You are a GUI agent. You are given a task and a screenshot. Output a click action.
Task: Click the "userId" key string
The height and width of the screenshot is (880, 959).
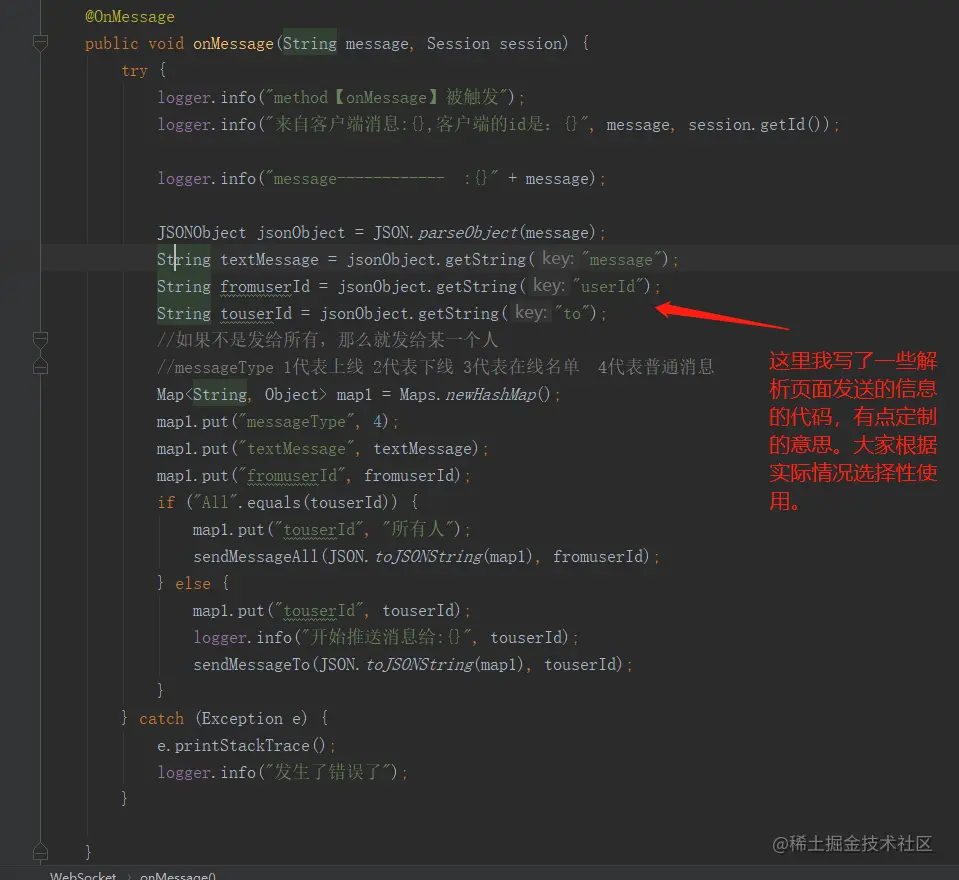coord(610,286)
